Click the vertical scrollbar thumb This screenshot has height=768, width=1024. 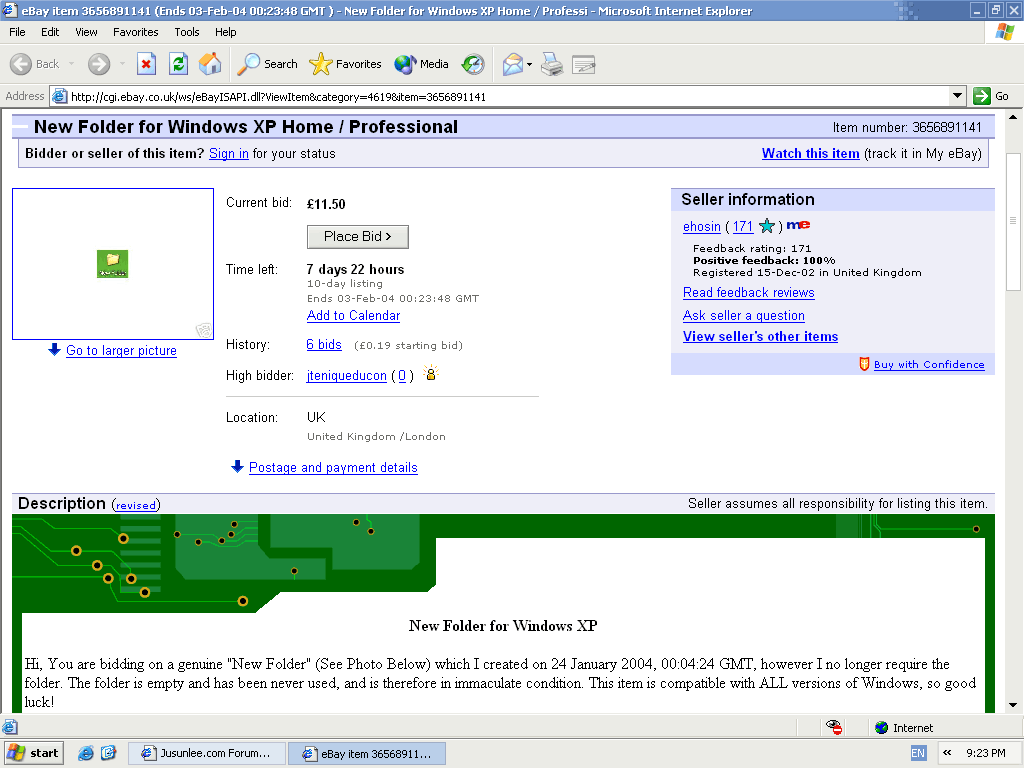tap(1013, 221)
